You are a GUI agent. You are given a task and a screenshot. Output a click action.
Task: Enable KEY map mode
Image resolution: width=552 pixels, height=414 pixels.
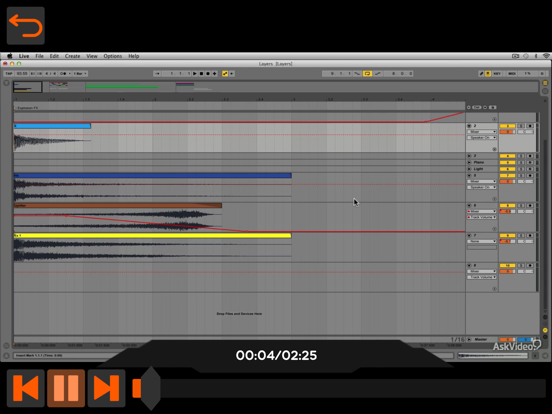pyautogui.click(x=497, y=74)
